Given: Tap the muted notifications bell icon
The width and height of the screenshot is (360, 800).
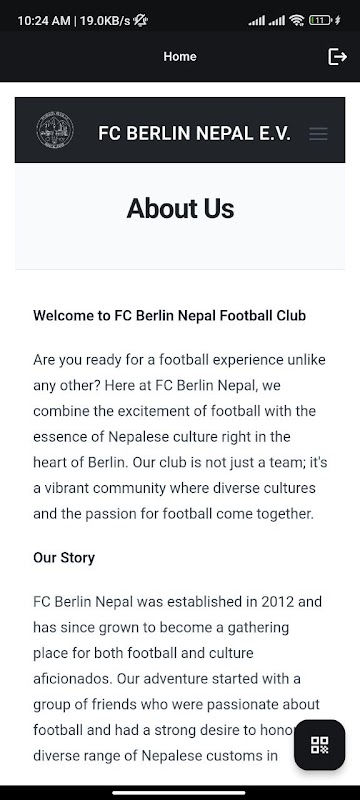Looking at the screenshot, I should point(140,20).
